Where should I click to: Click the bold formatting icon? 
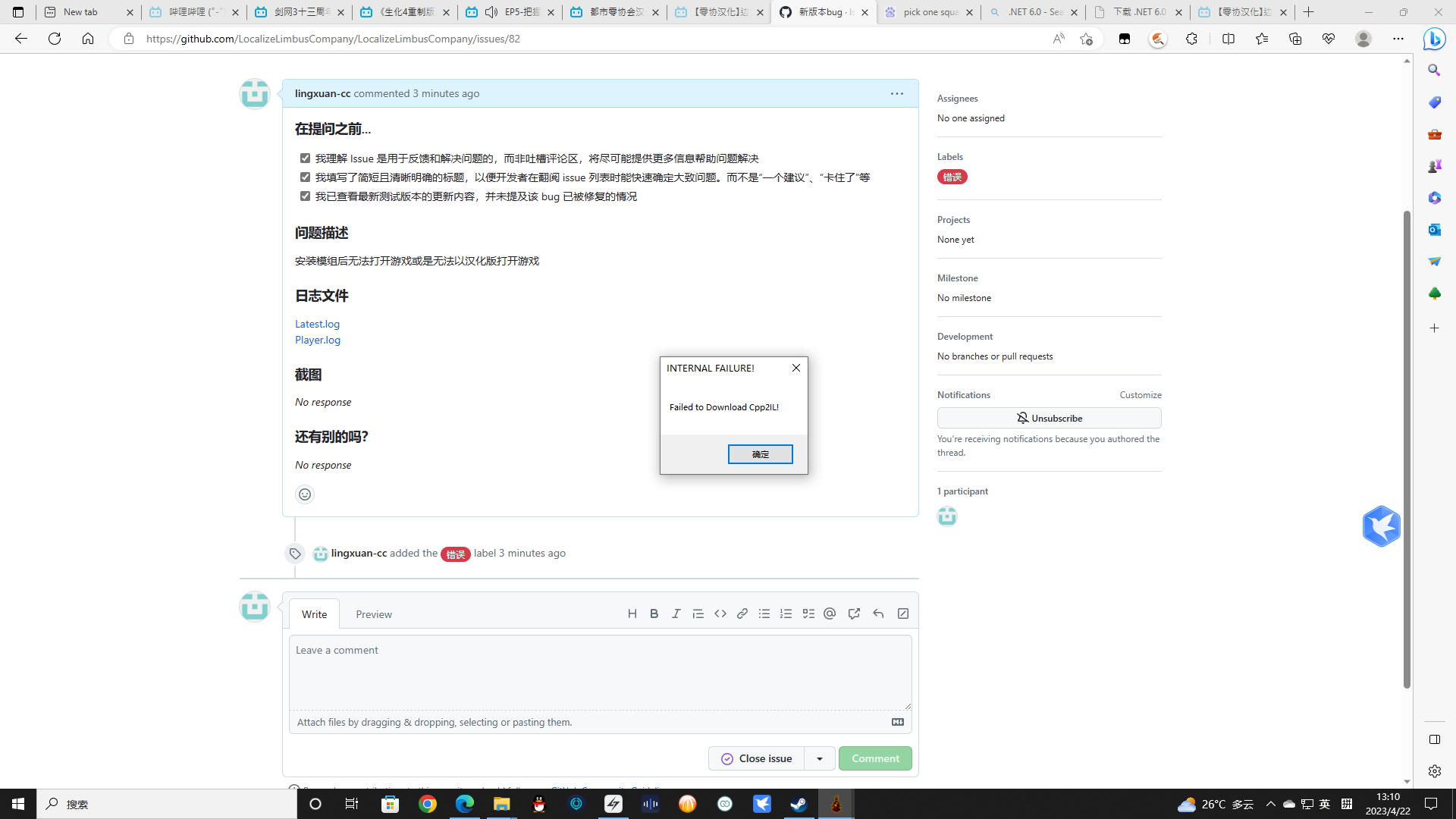pos(654,613)
